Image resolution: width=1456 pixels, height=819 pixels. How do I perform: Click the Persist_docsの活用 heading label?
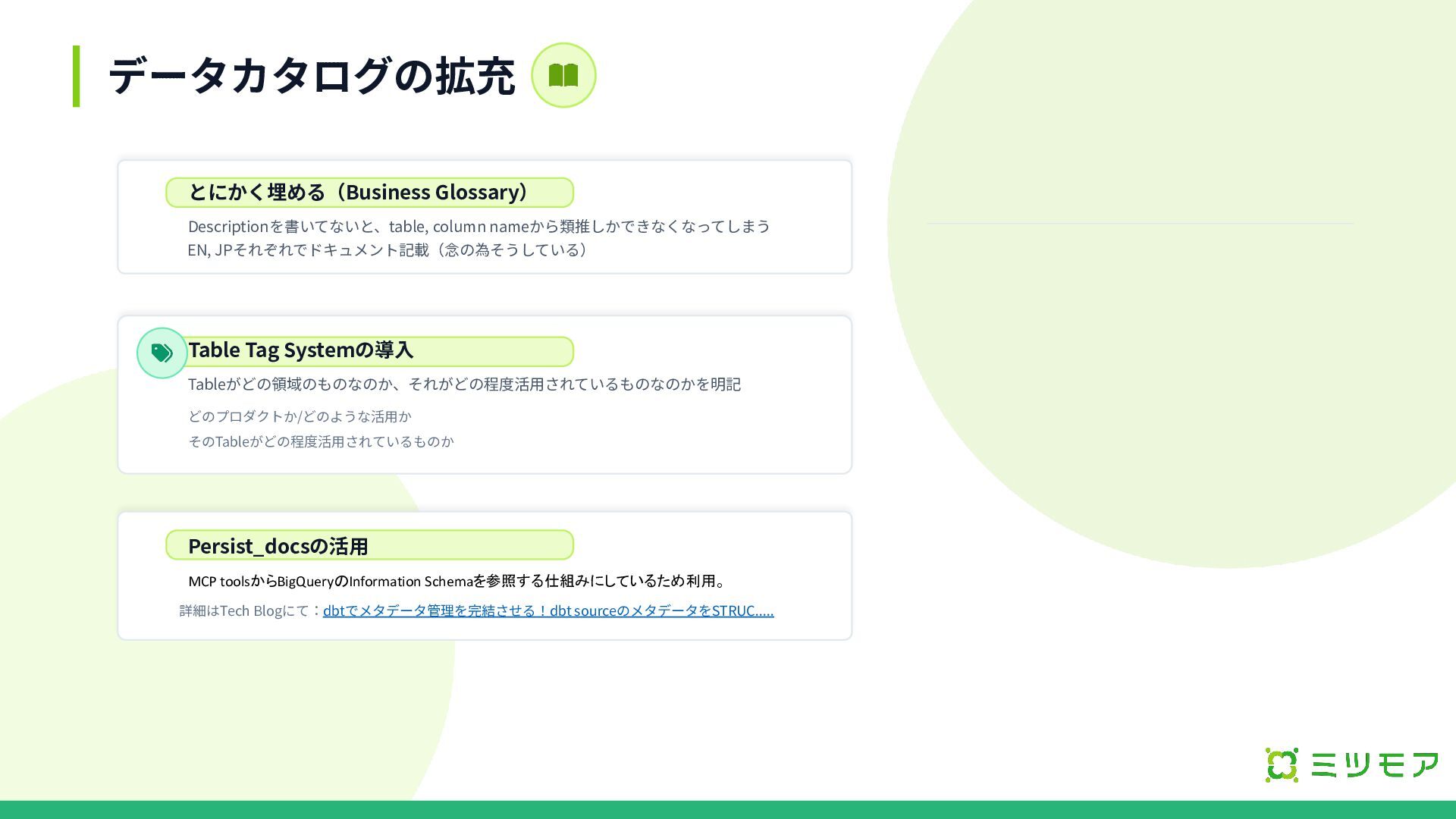coord(278,546)
